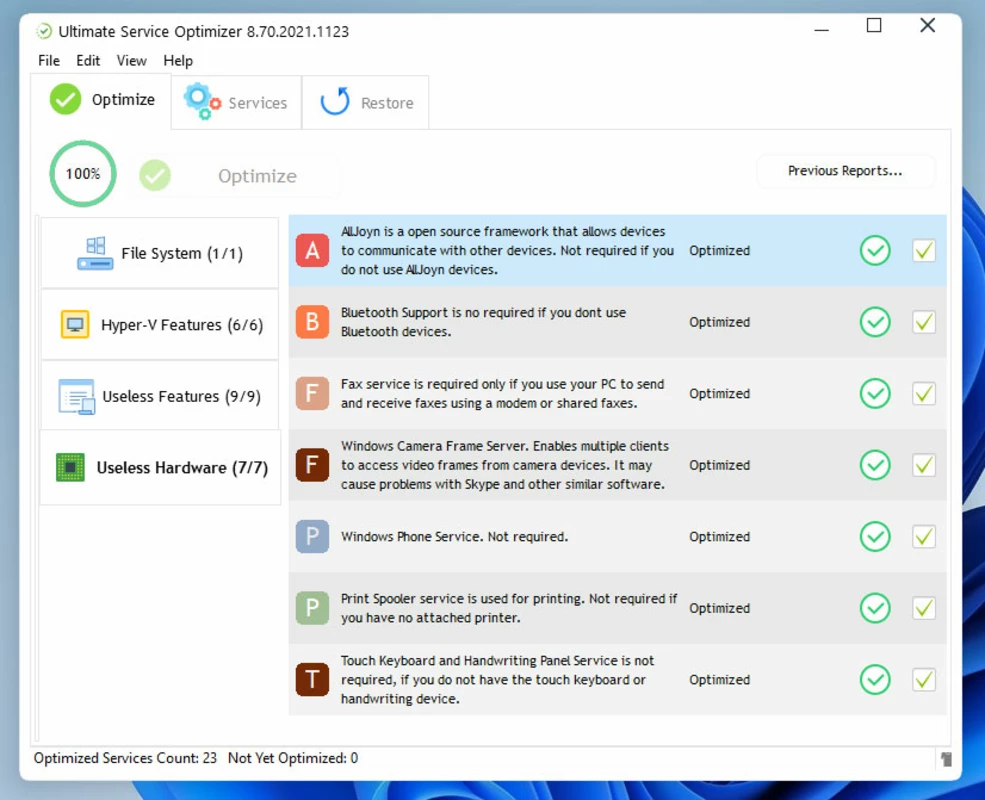985x800 pixels.
Task: Switch to the Services tab
Action: 236,102
